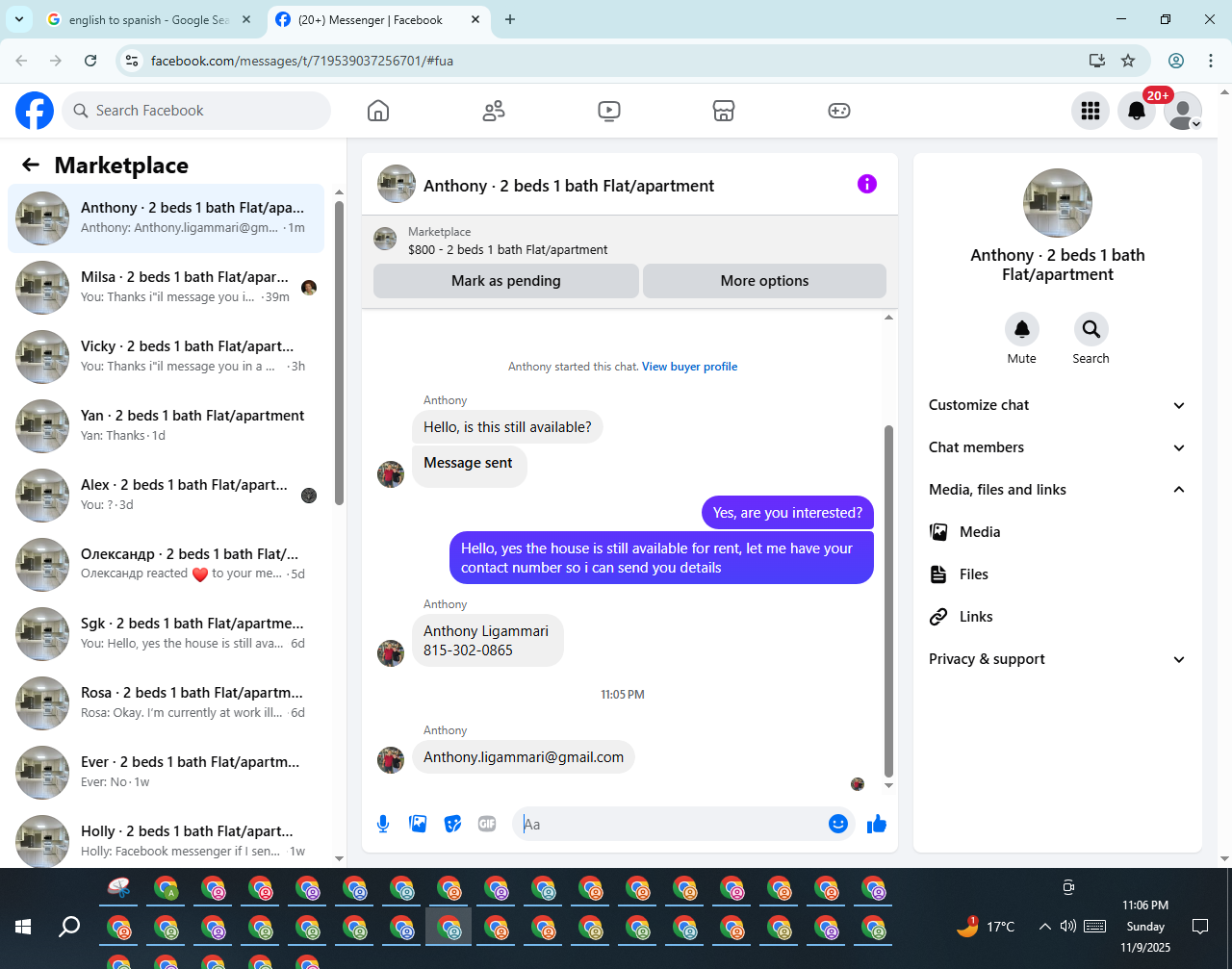1232x969 pixels.
Task: Expand the Customize chat section
Action: tap(1058, 405)
